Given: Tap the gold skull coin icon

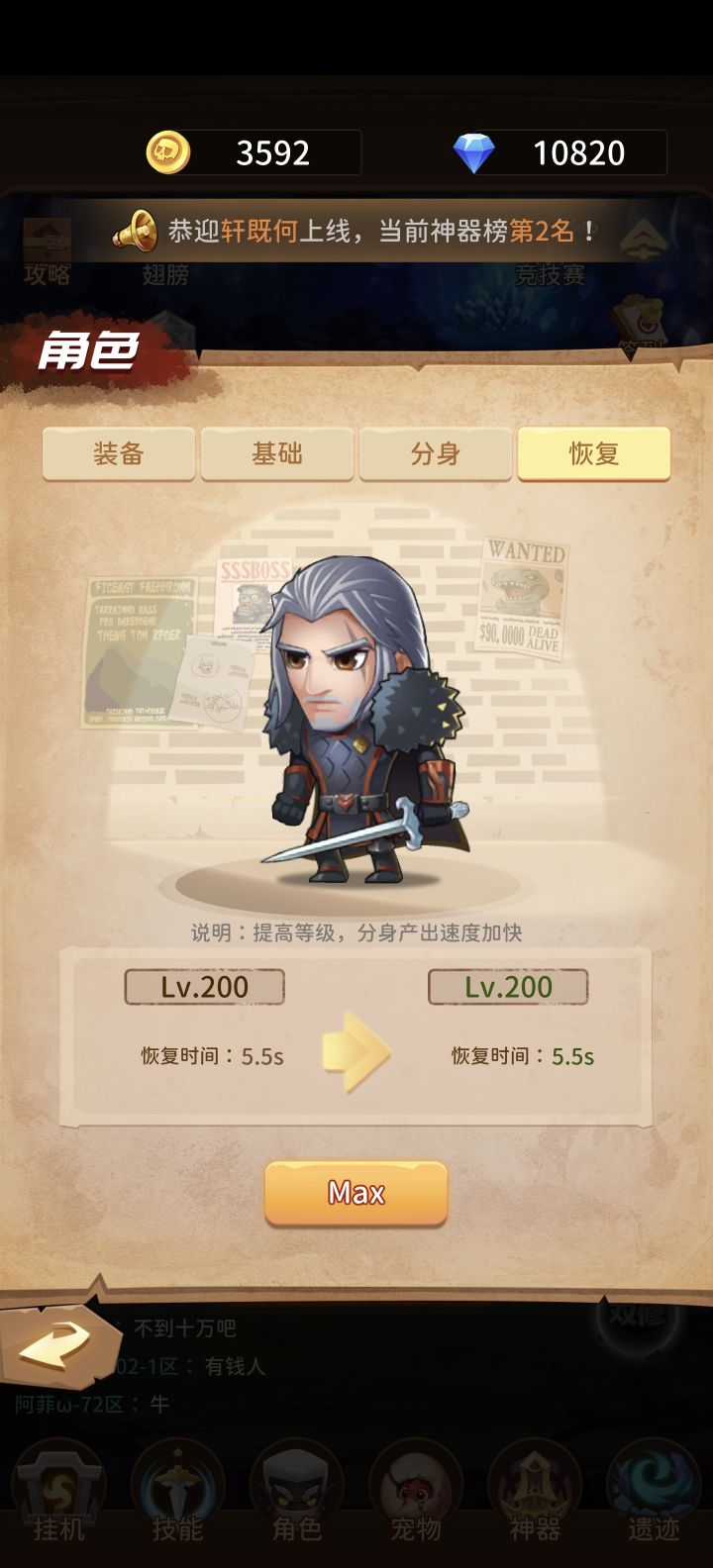Looking at the screenshot, I should click(167, 153).
